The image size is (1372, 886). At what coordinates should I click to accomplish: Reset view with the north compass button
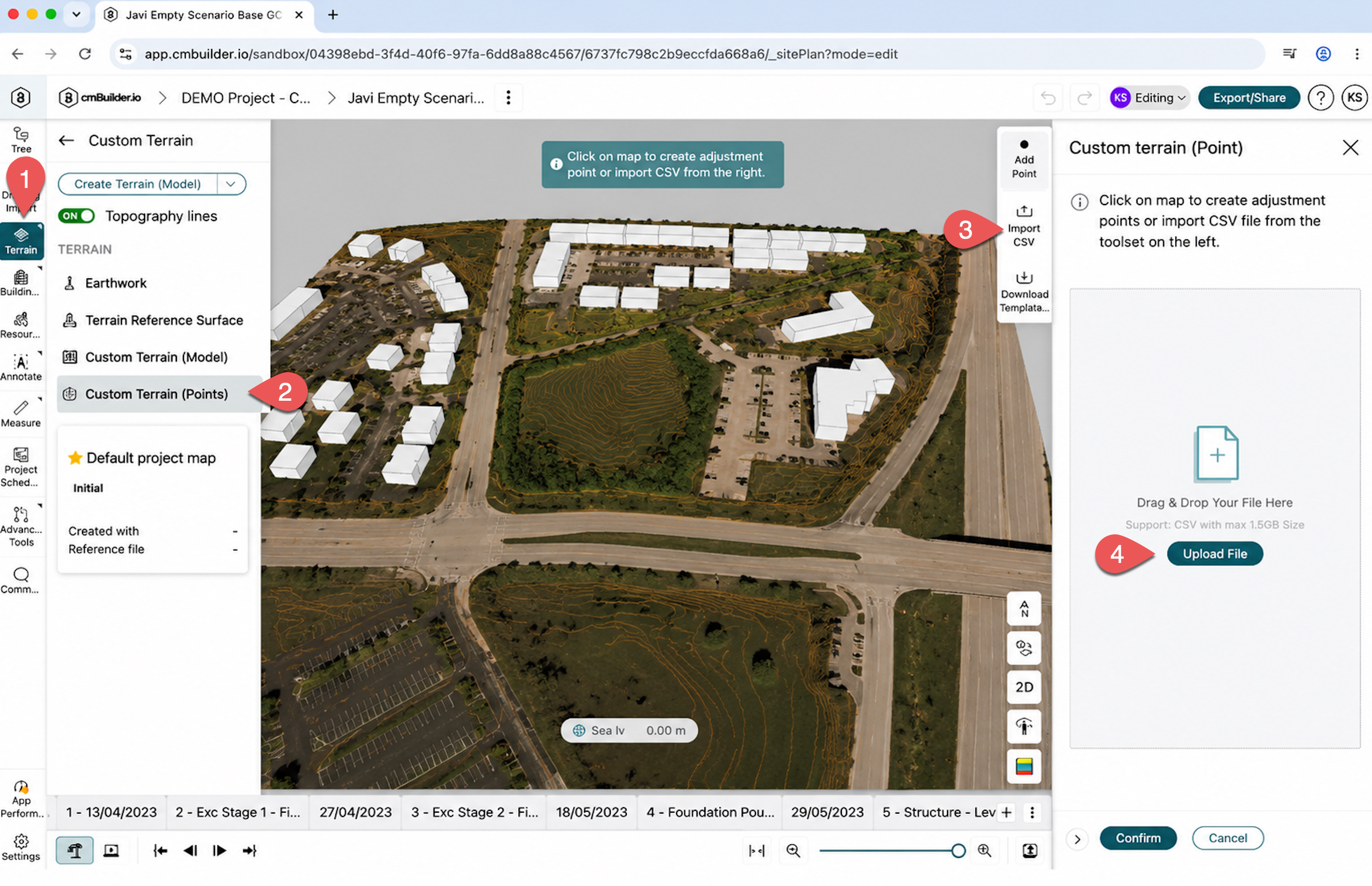pos(1024,608)
